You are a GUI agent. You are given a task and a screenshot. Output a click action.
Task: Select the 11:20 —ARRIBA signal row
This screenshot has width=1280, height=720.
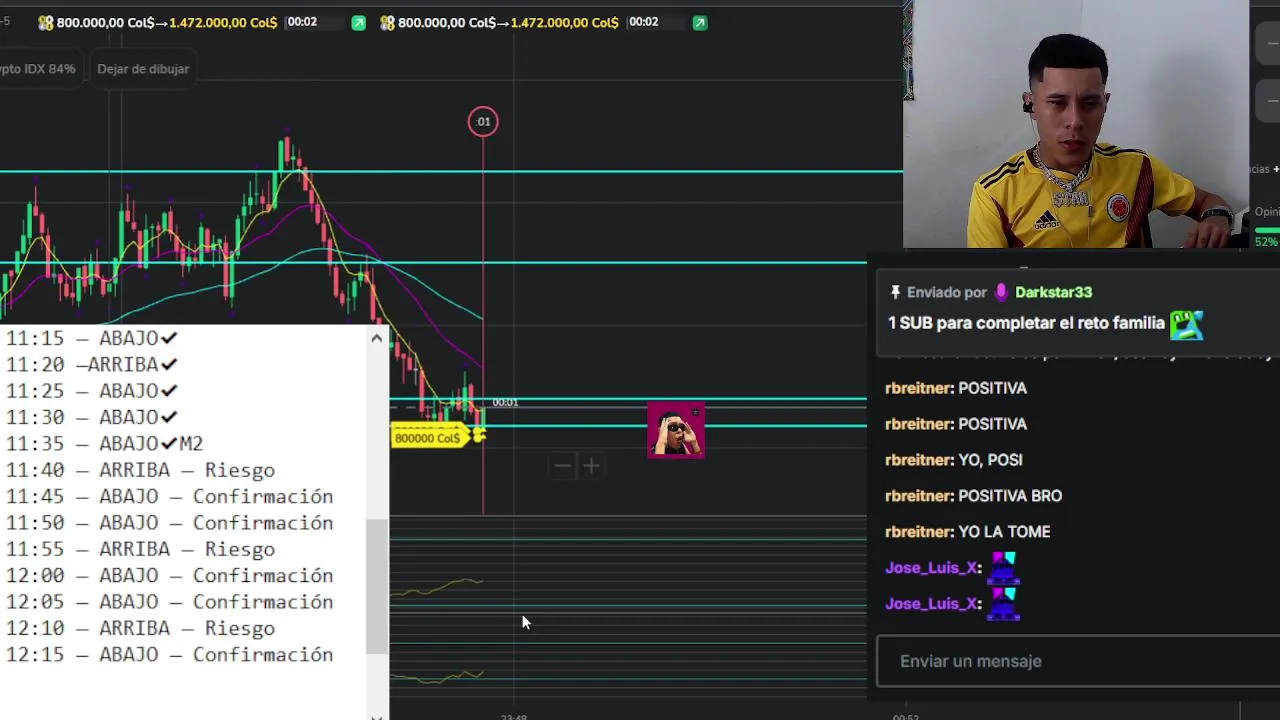pos(92,364)
